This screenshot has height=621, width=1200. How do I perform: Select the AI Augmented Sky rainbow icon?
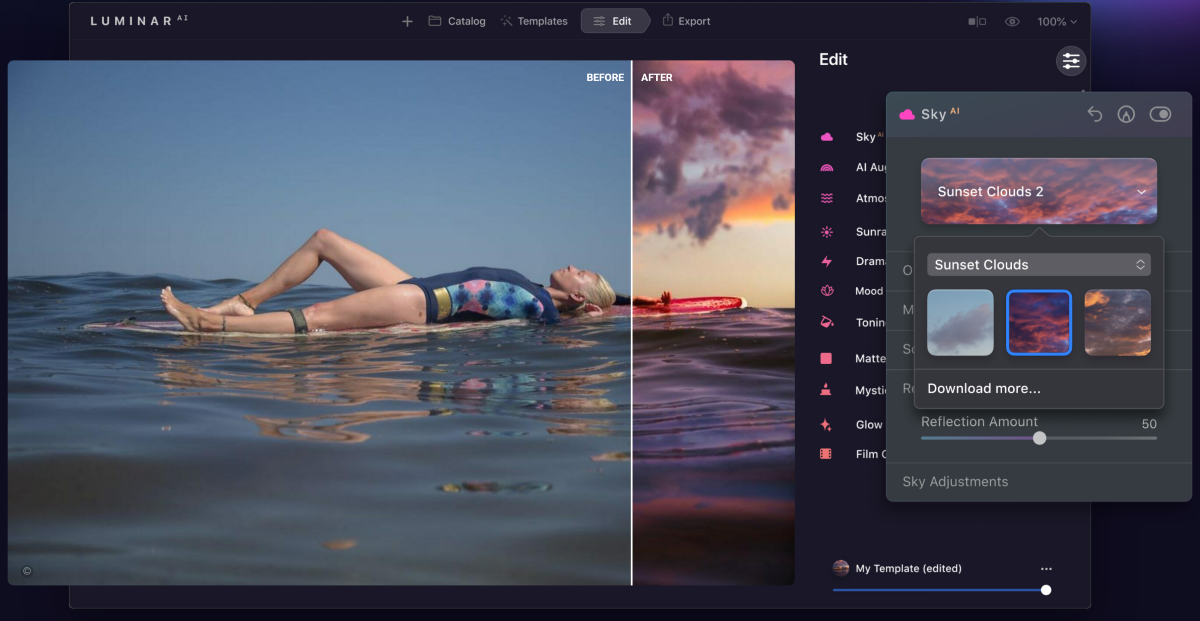(827, 168)
